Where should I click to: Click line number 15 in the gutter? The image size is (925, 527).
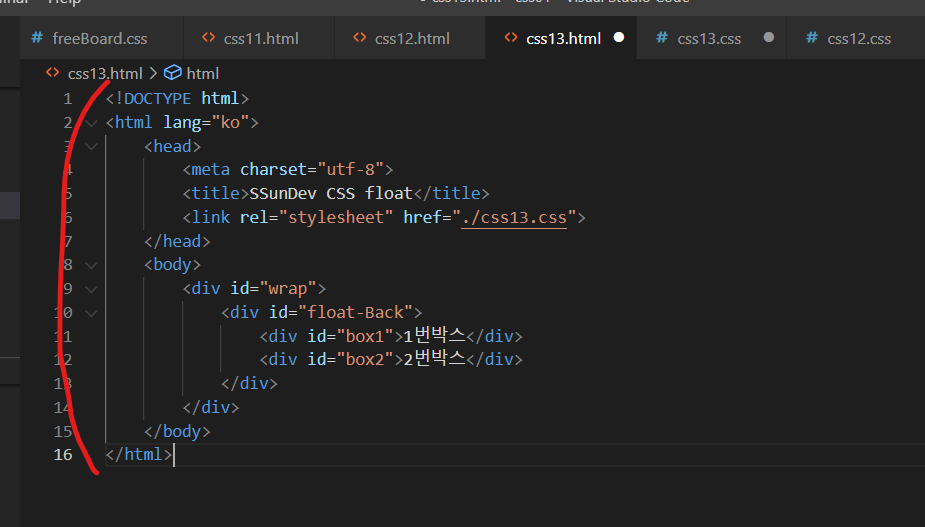[x=63, y=431]
